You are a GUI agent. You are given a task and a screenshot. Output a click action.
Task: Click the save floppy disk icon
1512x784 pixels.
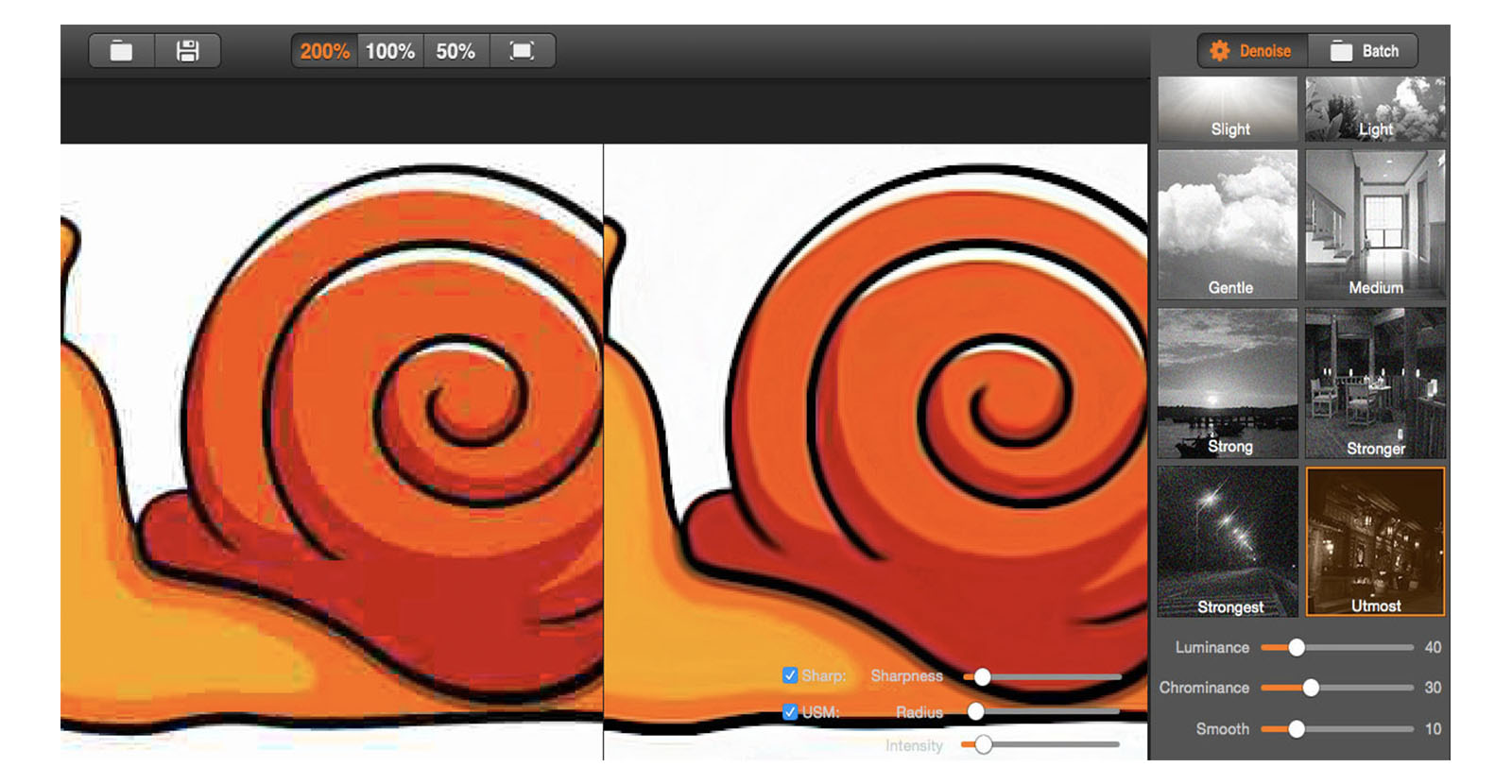click(x=187, y=51)
